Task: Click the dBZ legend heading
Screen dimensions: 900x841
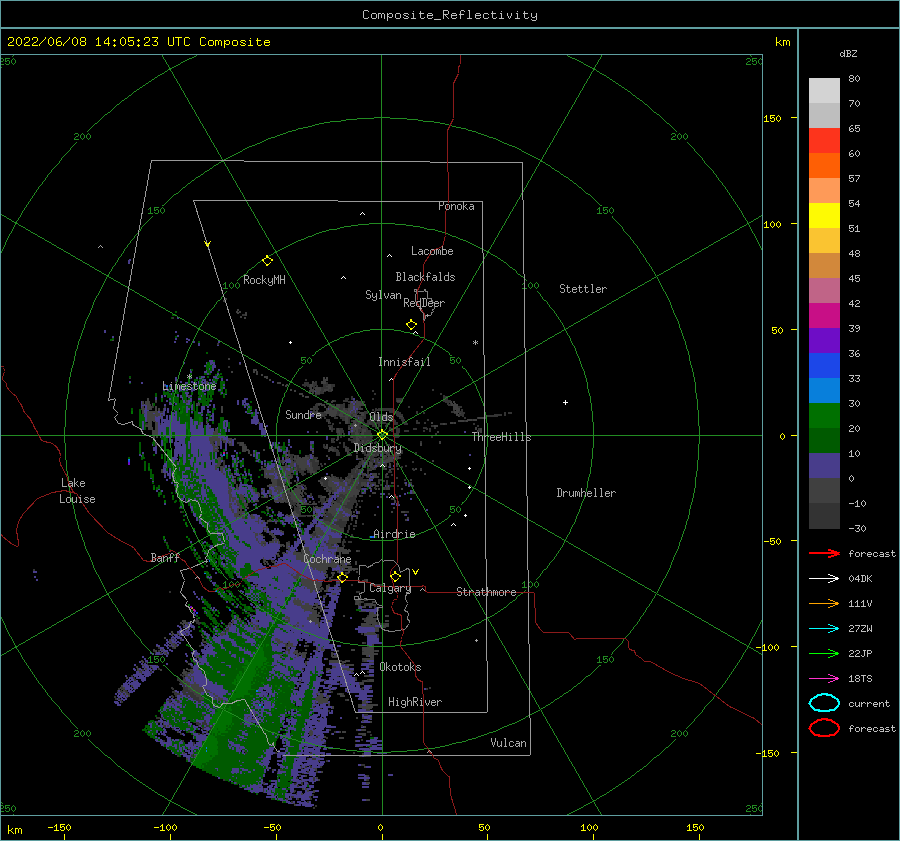Action: 848,53
